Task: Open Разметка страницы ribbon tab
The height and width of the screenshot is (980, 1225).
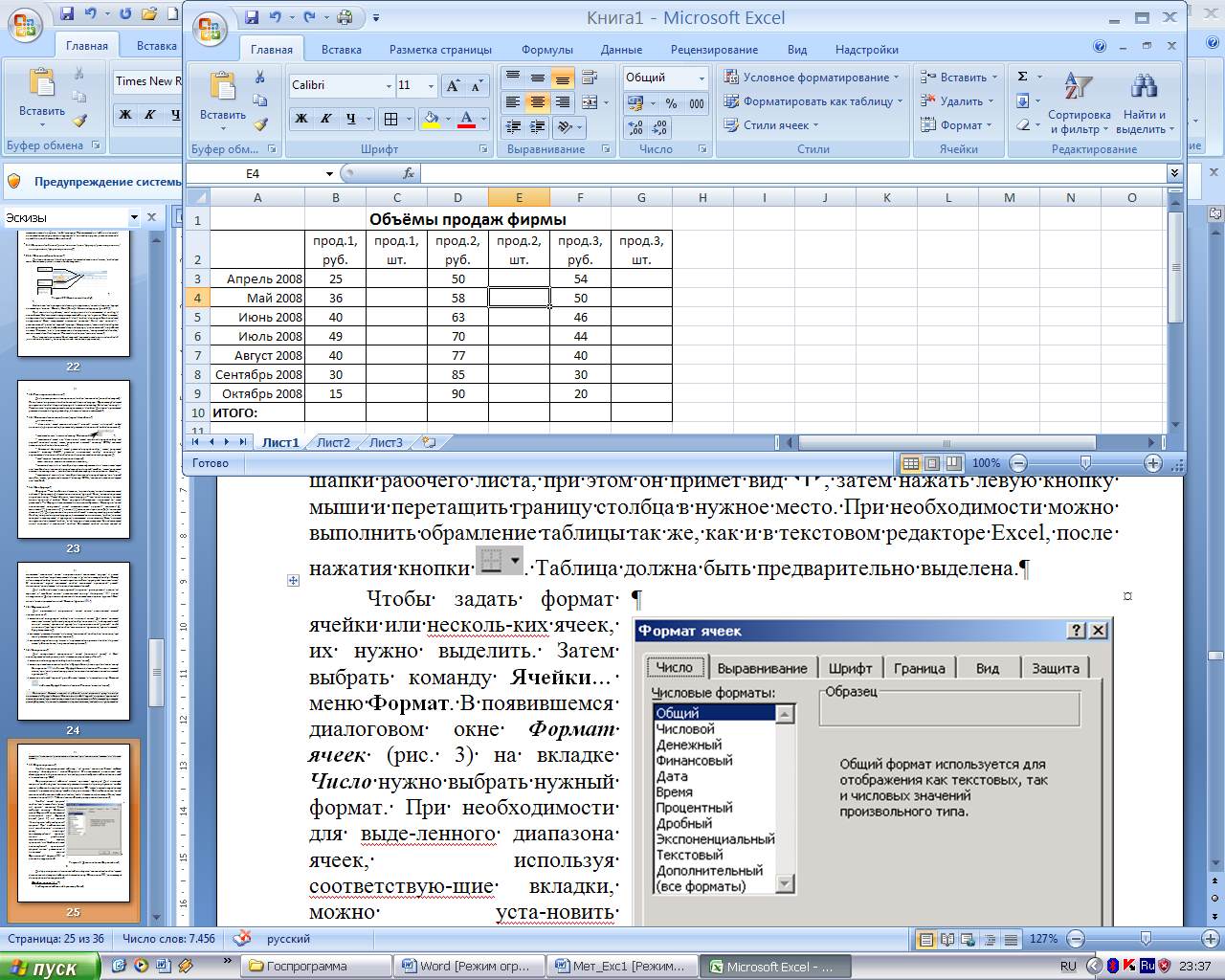Action: [440, 50]
